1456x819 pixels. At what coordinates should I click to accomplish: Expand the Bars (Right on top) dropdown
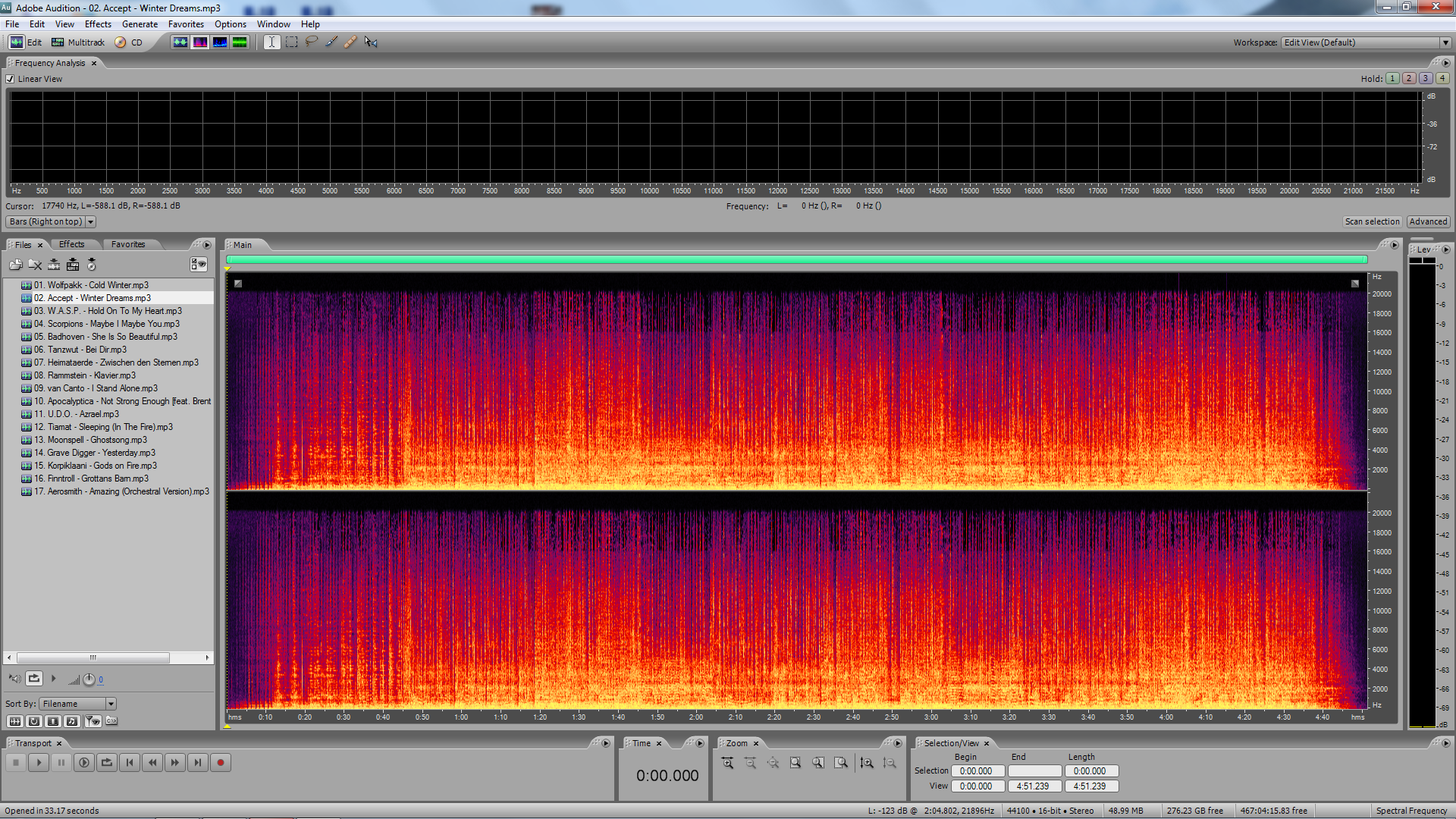point(90,221)
